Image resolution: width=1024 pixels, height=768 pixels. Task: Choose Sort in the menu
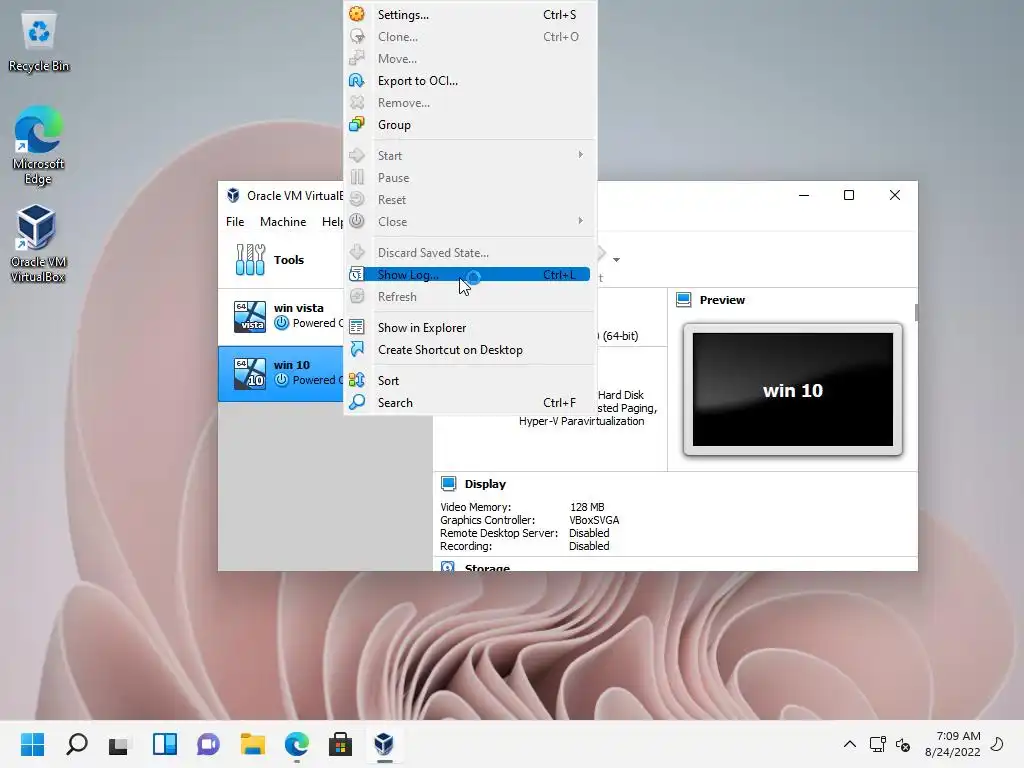tap(470, 381)
